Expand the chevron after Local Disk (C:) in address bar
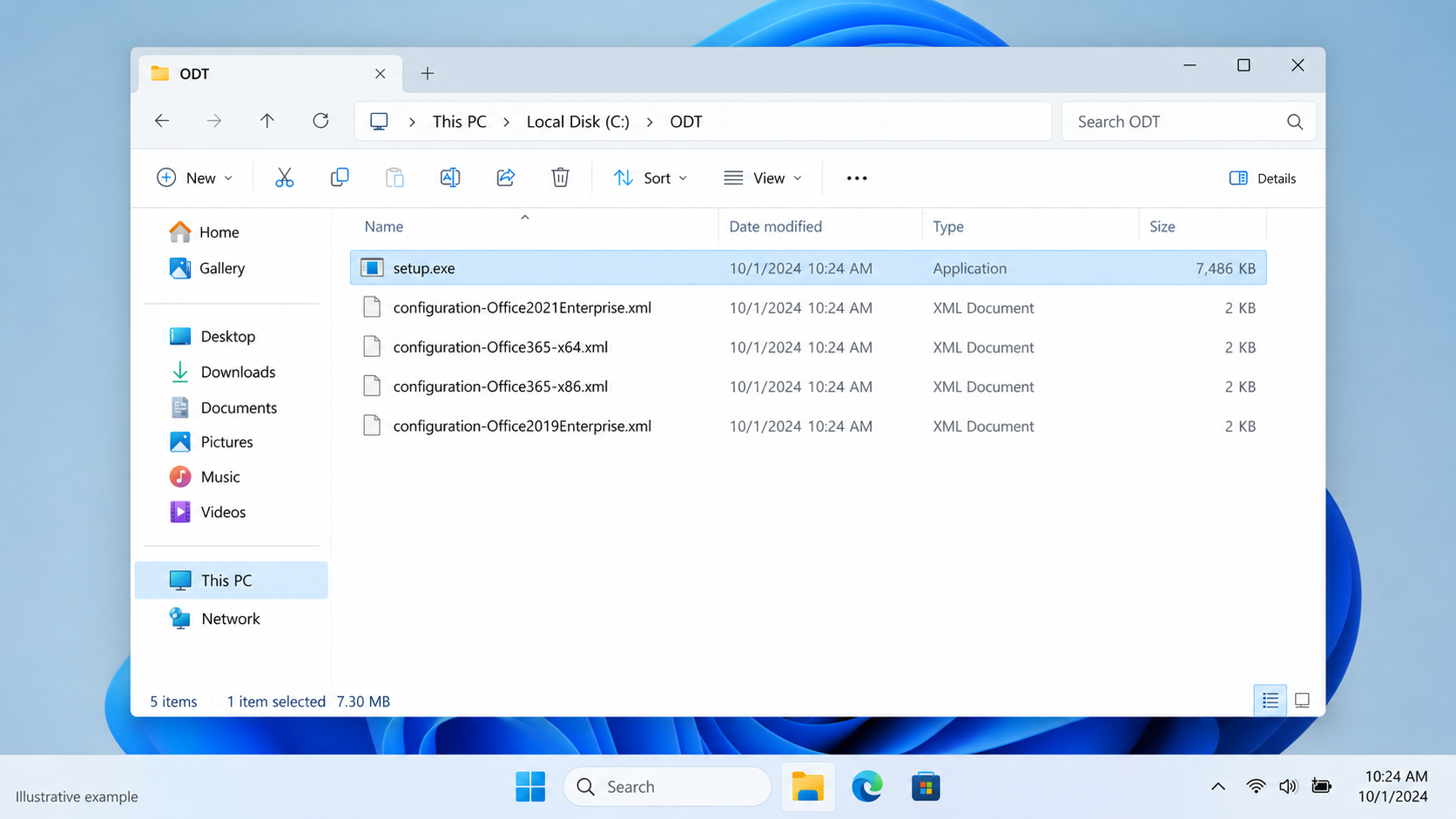The height and width of the screenshot is (819, 1456). click(650, 122)
